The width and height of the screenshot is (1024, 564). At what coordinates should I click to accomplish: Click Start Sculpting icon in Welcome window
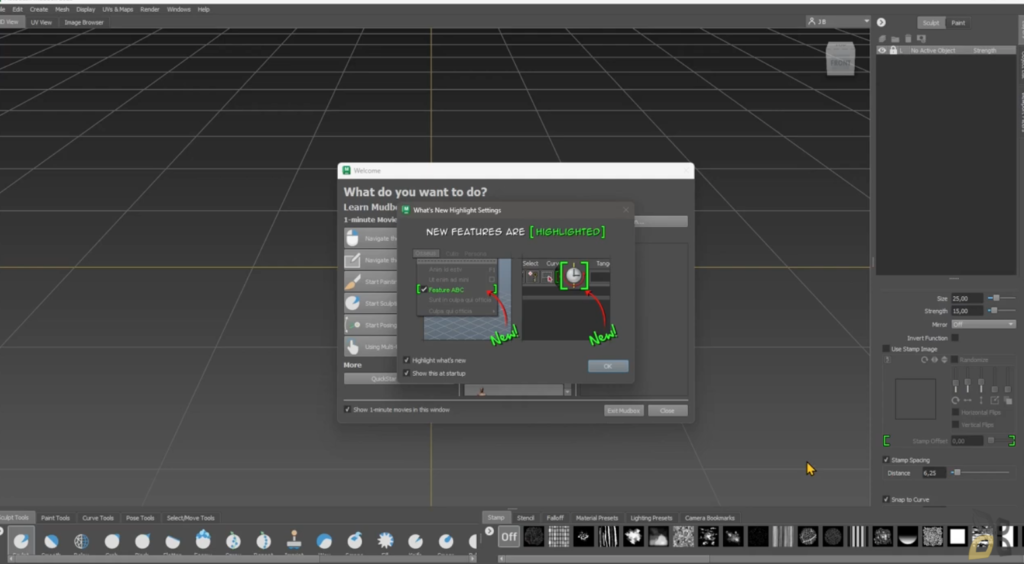click(353, 303)
